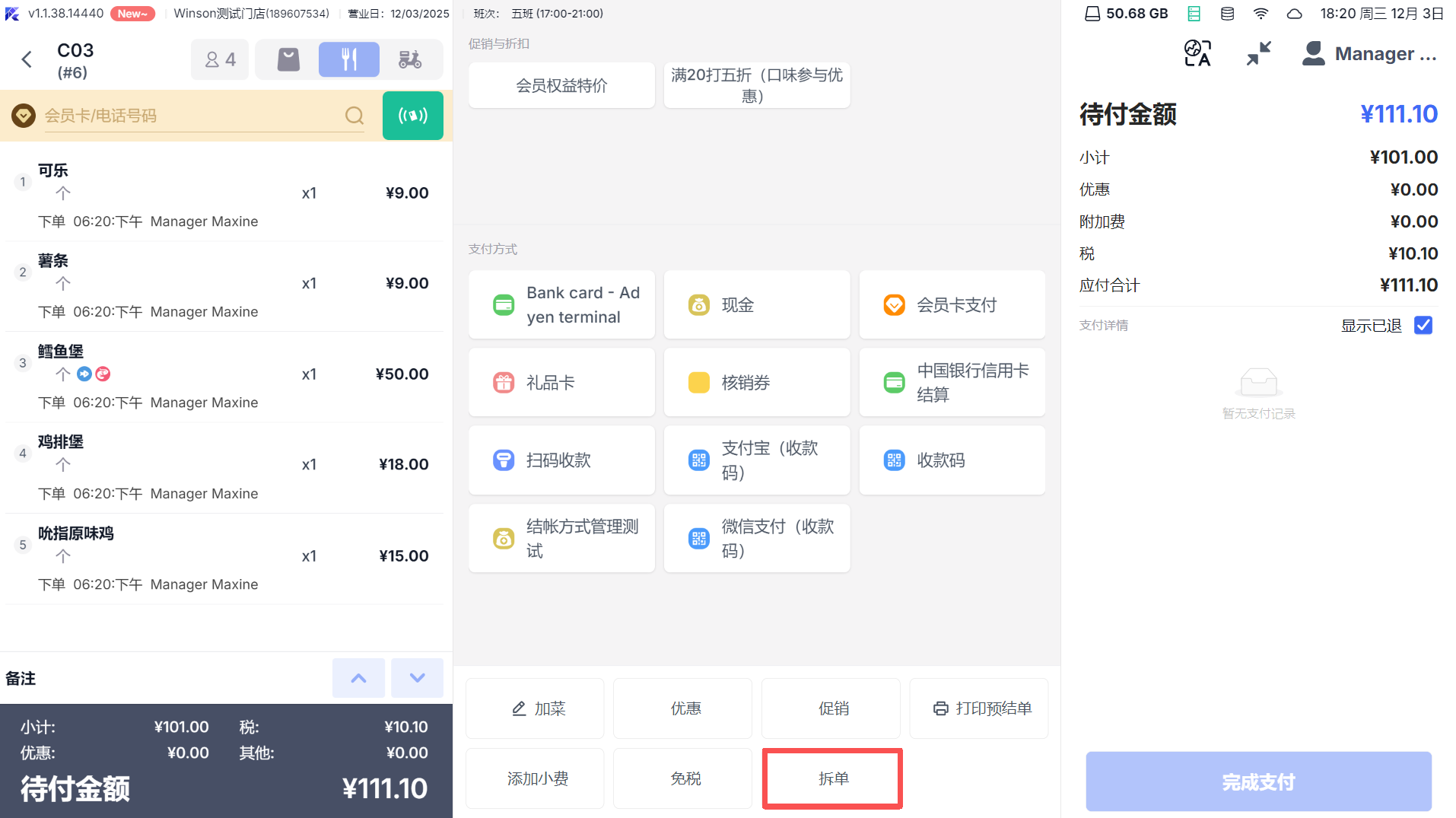This screenshot has height=818, width=1456.
Task: Uncheck the 显示已退 checkbox
Action: (1423, 326)
